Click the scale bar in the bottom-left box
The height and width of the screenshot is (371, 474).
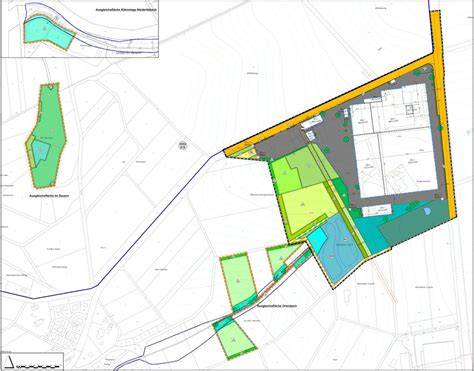pyautogui.click(x=38, y=366)
